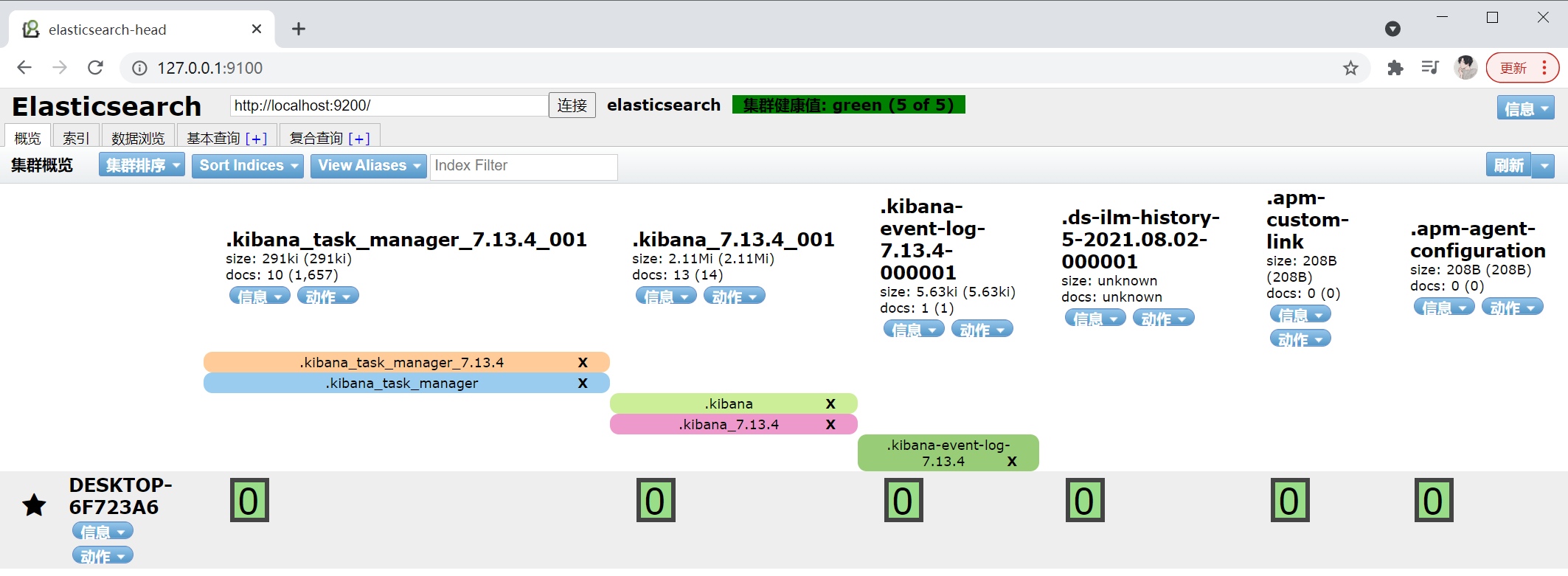The height and width of the screenshot is (576, 1568).
Task: Go forward in browser history
Action: 60,68
